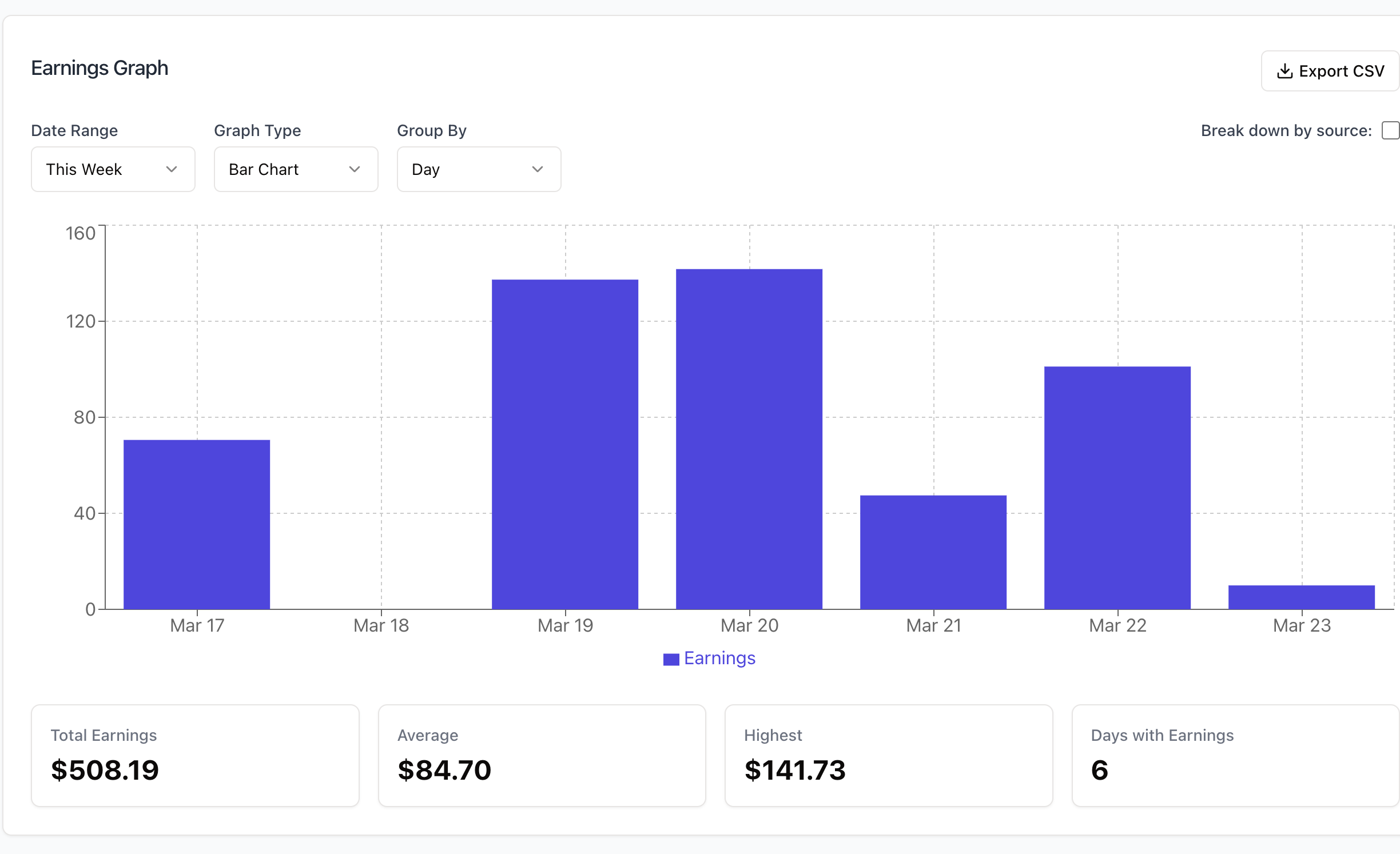Click the small Mar 23 bar
This screenshot has width=1400, height=854.
coord(1302,597)
